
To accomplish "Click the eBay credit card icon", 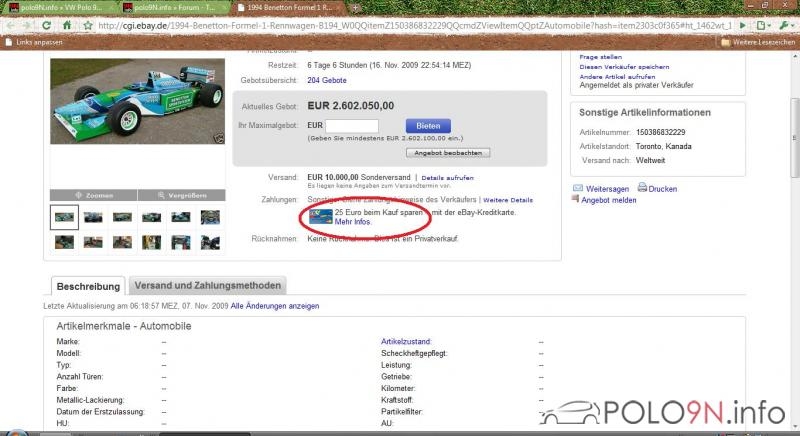I will coord(321,217).
